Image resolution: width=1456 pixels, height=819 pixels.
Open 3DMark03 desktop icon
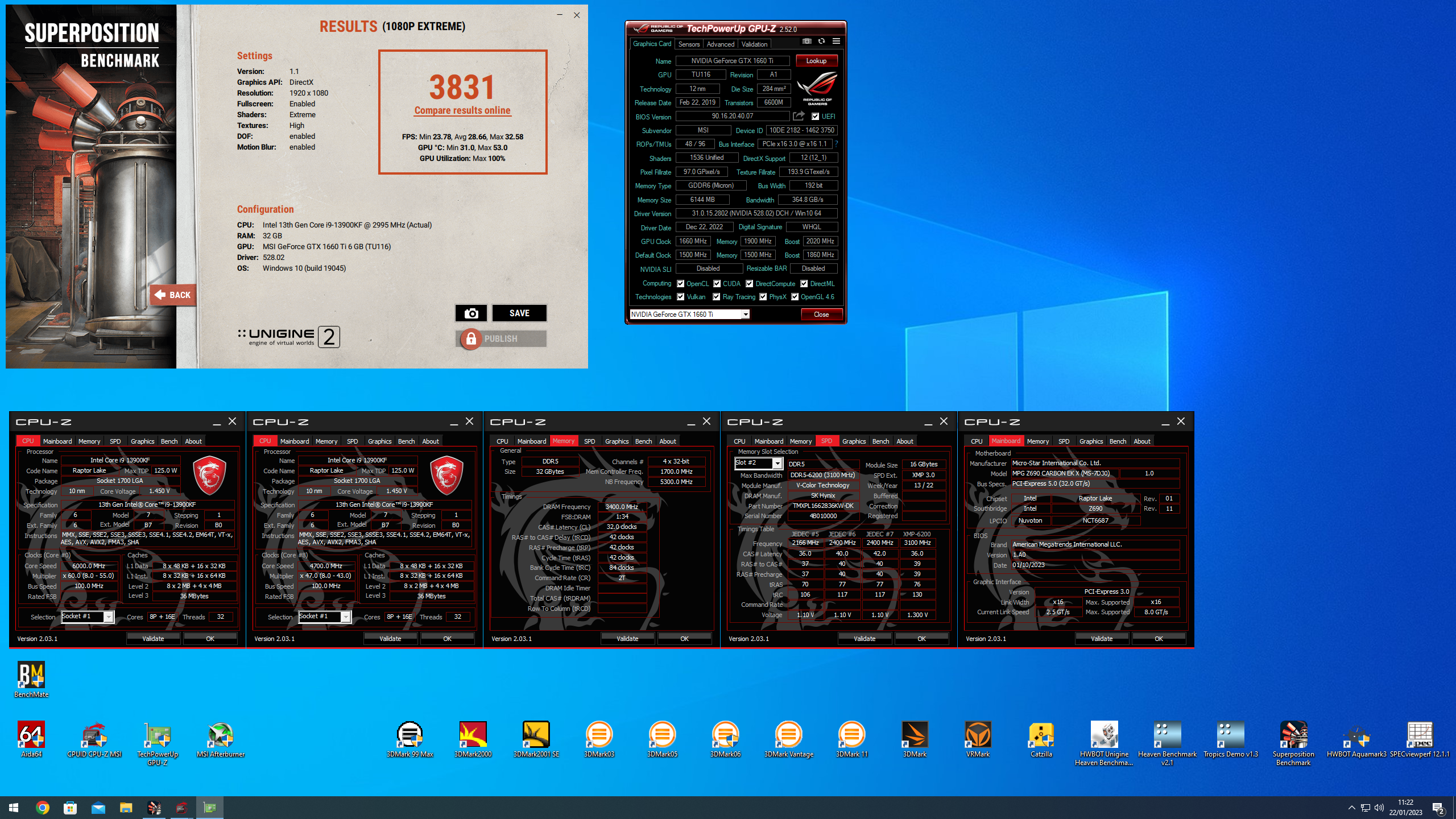coord(599,739)
